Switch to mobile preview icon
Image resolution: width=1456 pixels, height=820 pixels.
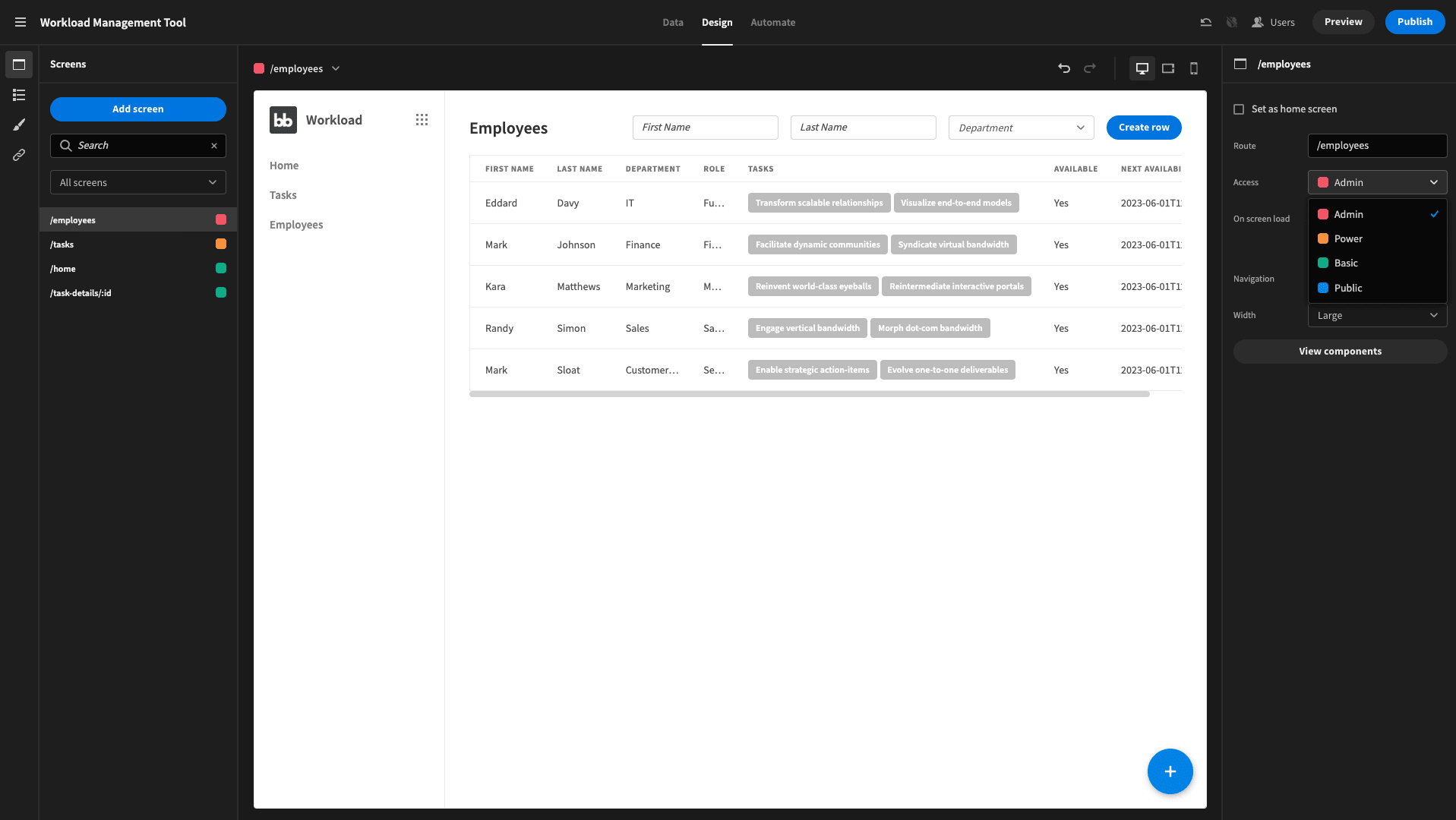[1194, 68]
